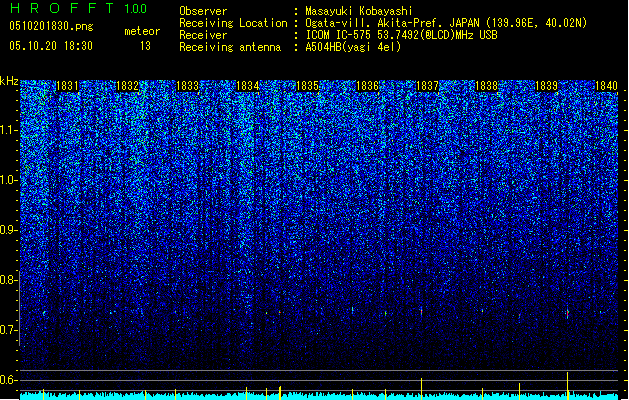The width and height of the screenshot is (629, 400).
Task: Click the 1838 time label
Action: coord(487,86)
